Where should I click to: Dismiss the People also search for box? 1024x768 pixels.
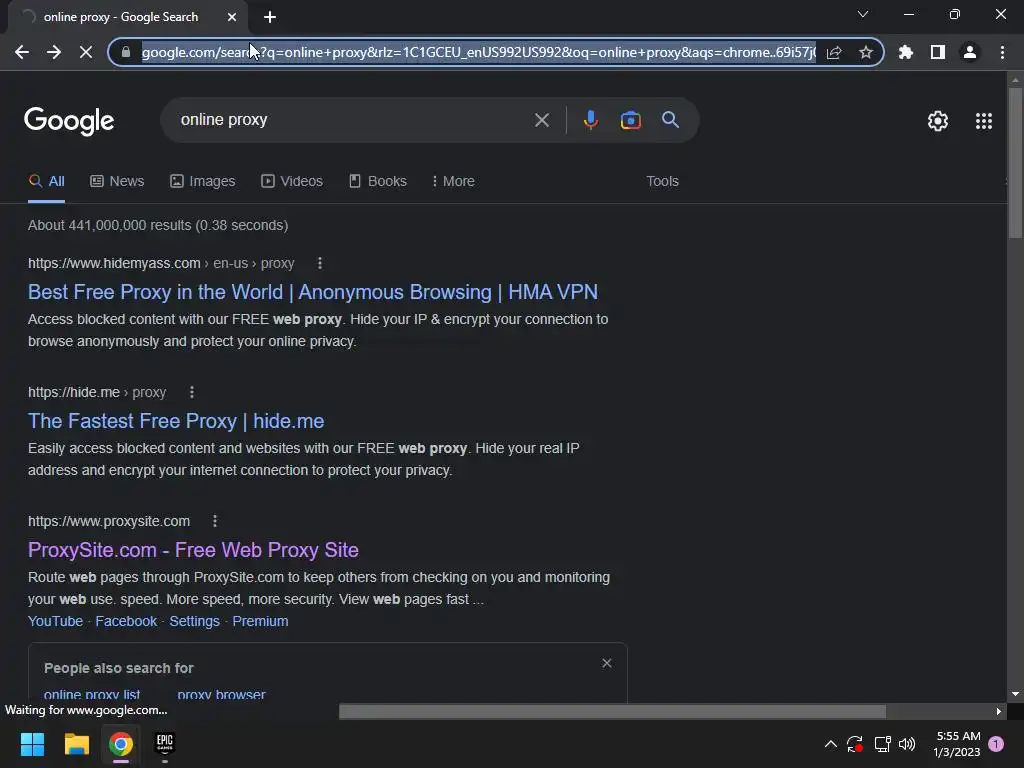pos(607,664)
